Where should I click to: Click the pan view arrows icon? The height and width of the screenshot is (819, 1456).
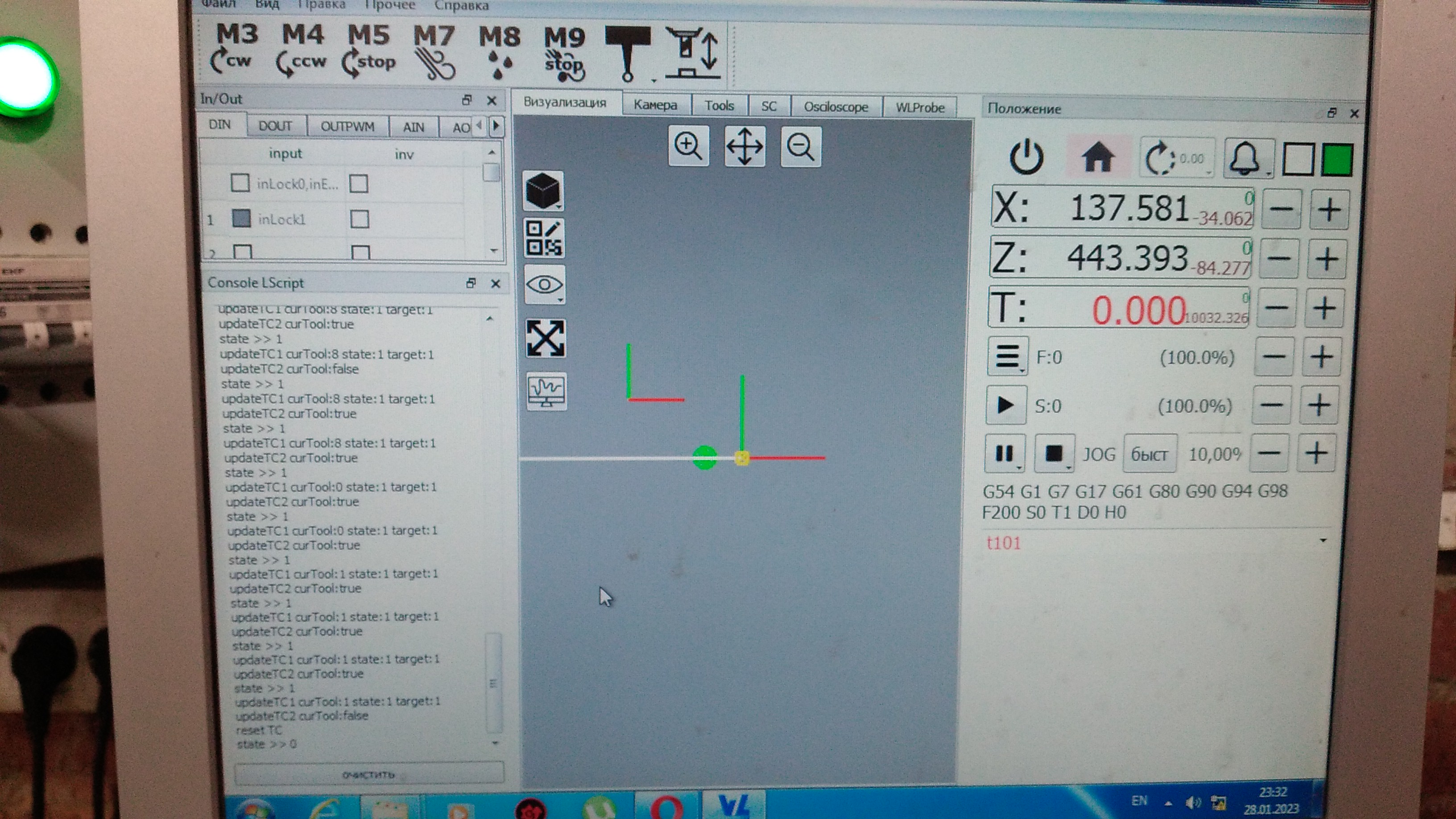(x=745, y=147)
